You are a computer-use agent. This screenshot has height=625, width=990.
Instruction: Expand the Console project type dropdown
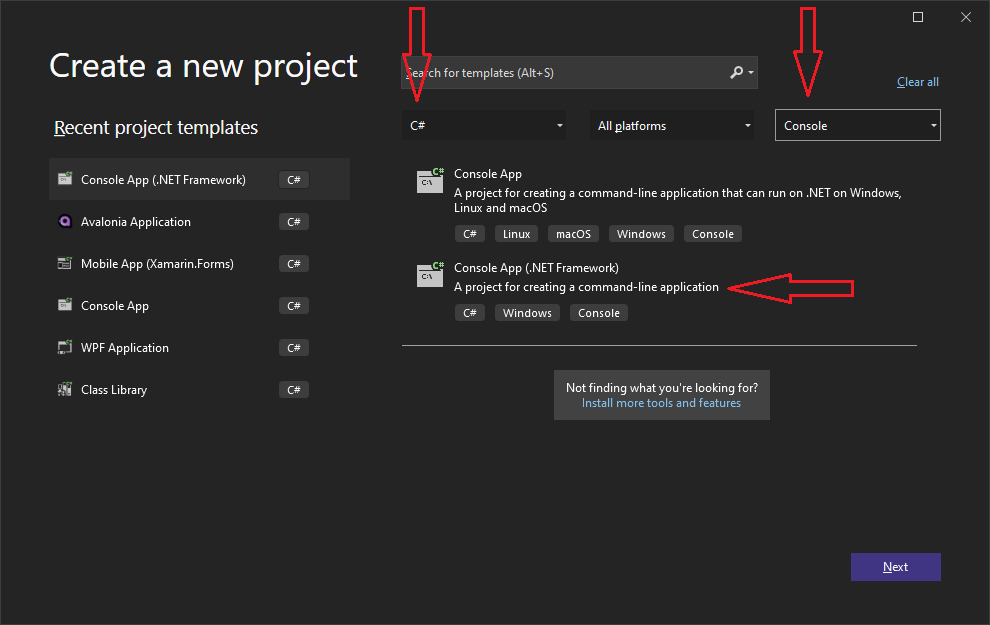(857, 126)
